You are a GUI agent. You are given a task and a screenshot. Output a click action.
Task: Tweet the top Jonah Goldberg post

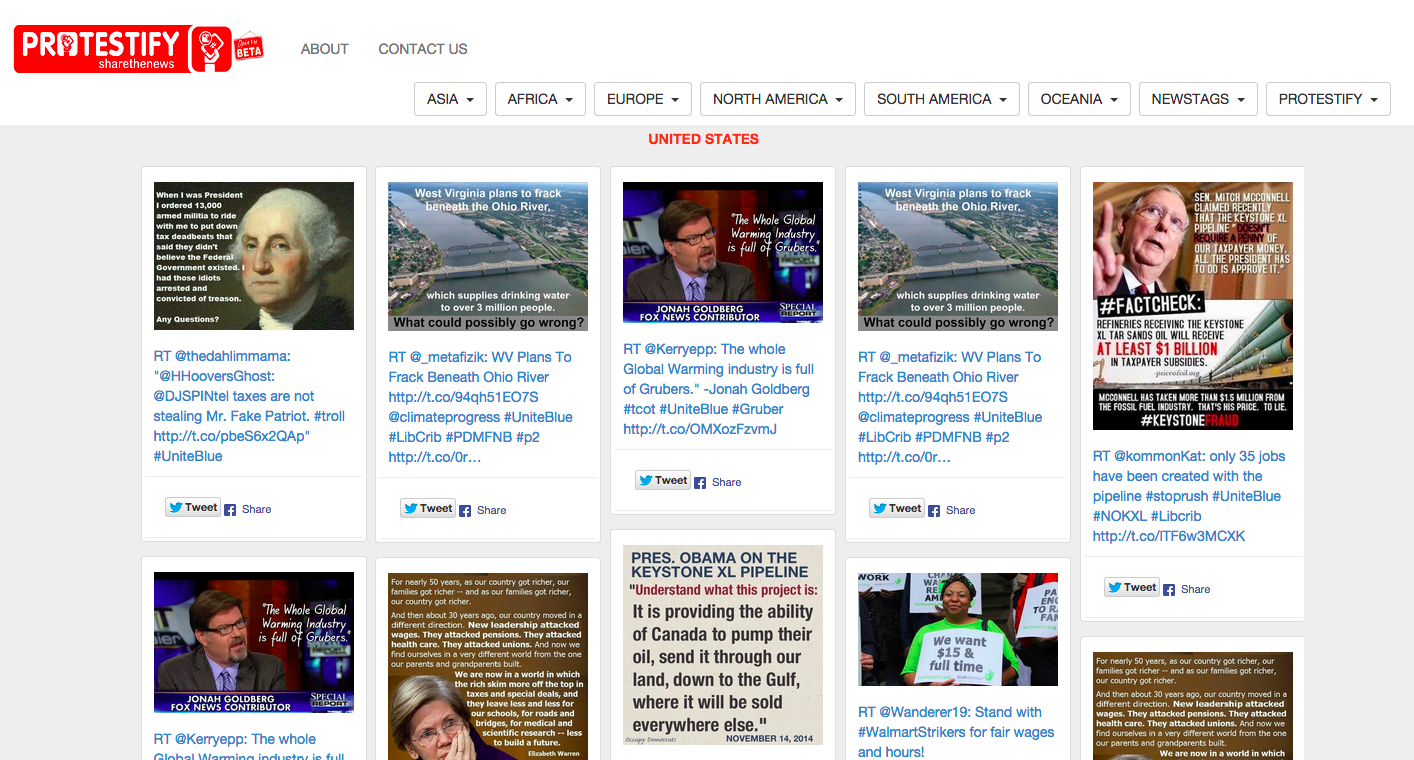click(x=663, y=481)
